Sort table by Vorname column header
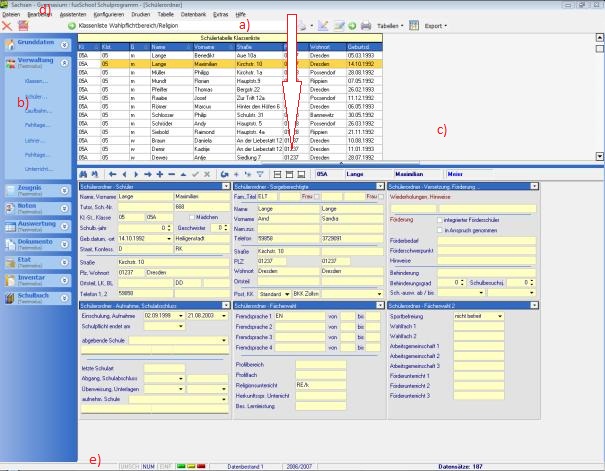Viewport: 605px width, 471px height. coord(214,47)
